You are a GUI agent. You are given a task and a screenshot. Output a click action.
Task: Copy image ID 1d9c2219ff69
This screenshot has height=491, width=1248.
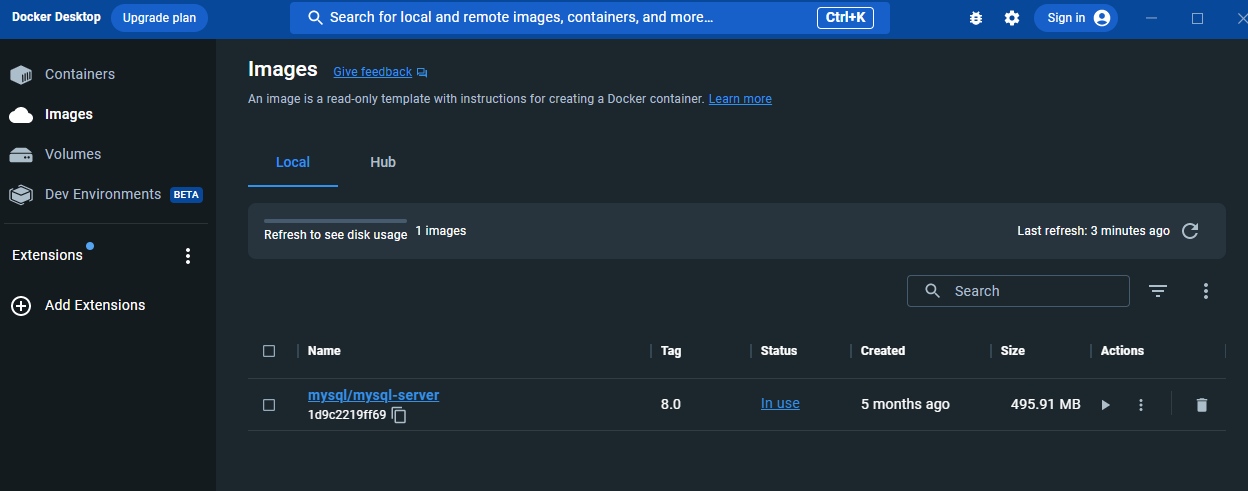point(399,415)
